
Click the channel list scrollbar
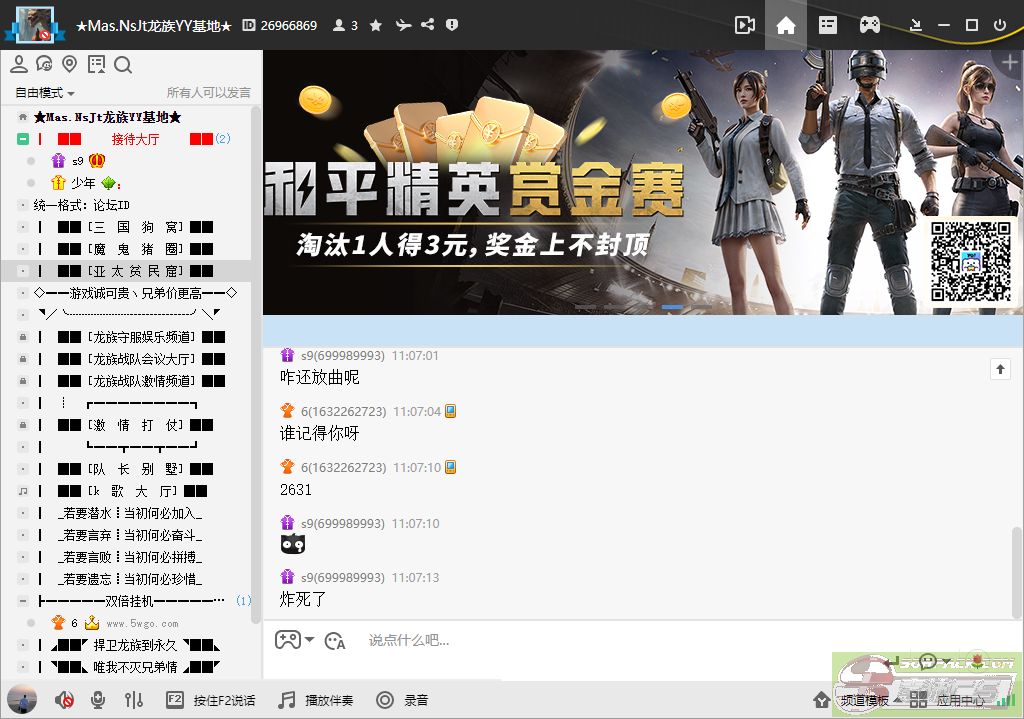pos(255,366)
